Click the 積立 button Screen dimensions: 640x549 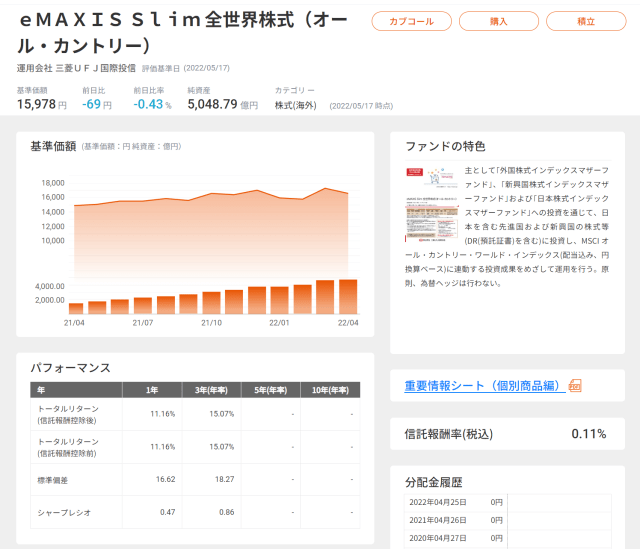[x=586, y=21]
